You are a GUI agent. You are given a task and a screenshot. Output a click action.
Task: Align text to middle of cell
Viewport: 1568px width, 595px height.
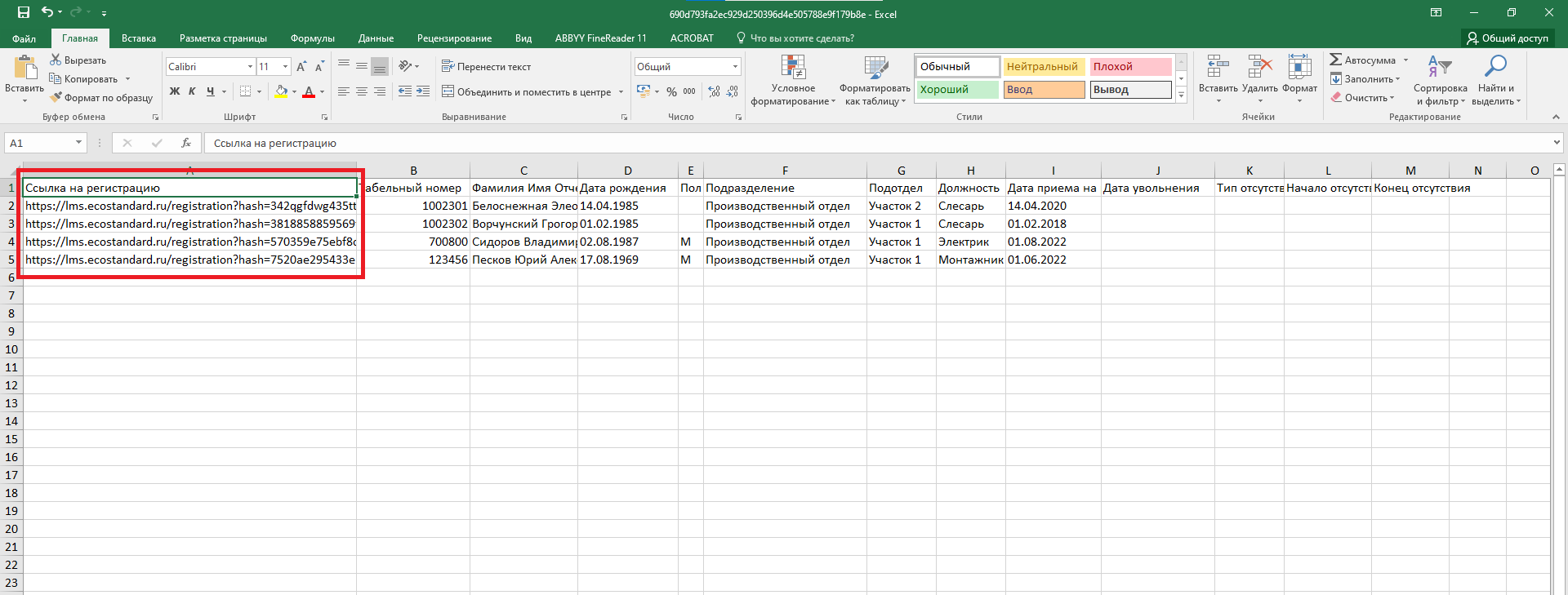[362, 66]
